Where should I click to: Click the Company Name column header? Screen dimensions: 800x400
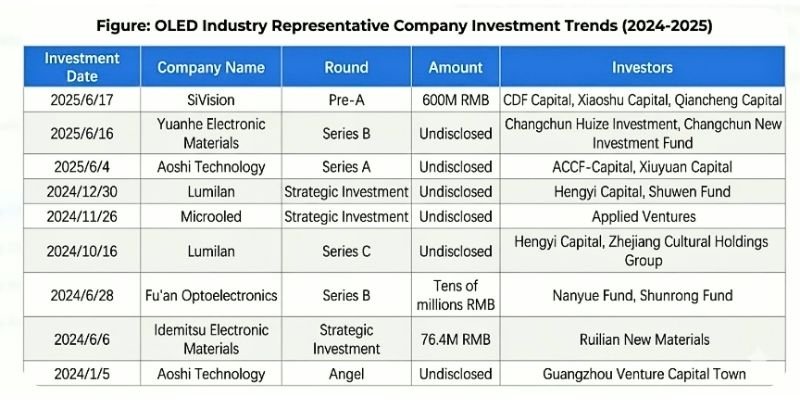(x=211, y=68)
